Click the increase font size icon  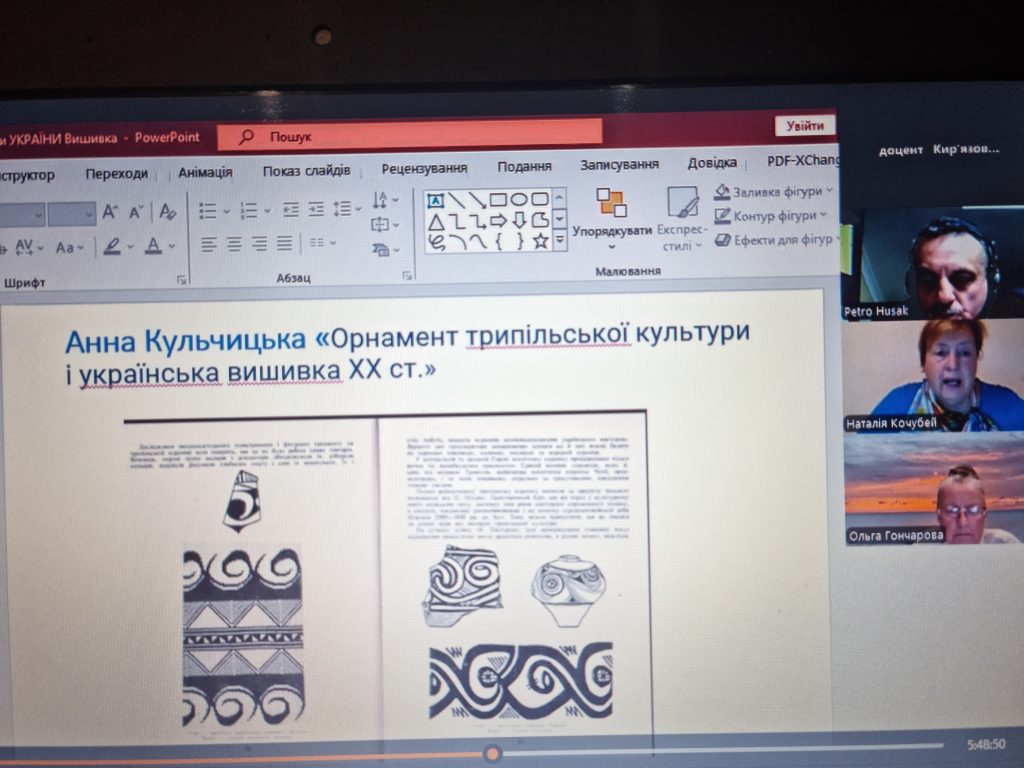click(110, 212)
